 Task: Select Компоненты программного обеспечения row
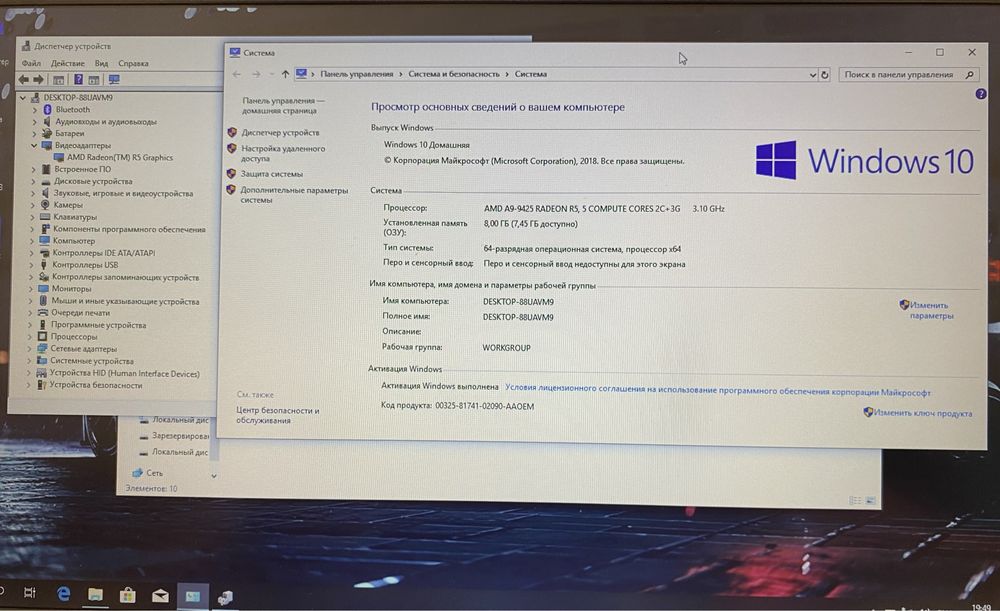coord(129,229)
